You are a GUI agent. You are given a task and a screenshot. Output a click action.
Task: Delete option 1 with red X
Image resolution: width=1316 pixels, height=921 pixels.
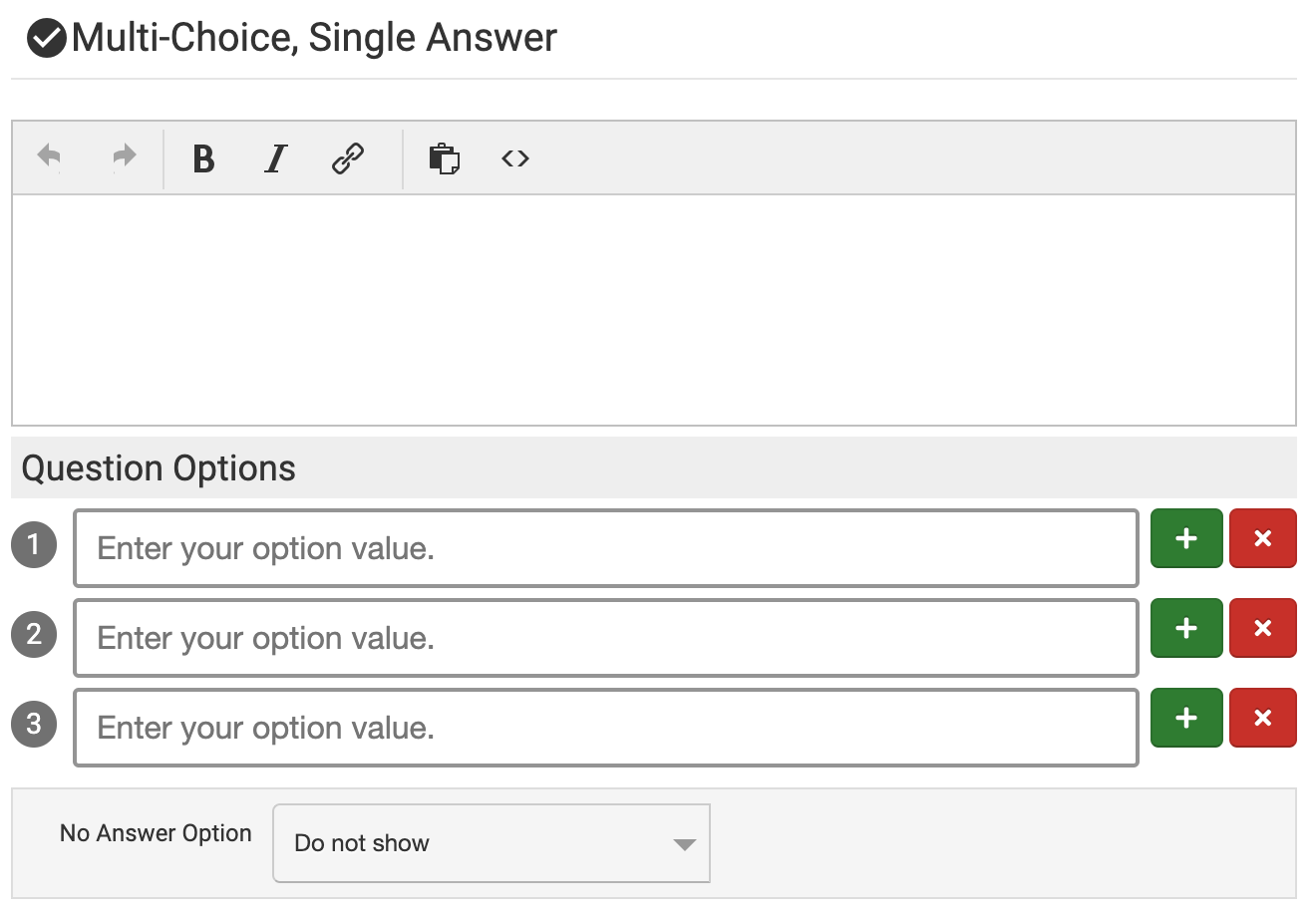(1262, 538)
